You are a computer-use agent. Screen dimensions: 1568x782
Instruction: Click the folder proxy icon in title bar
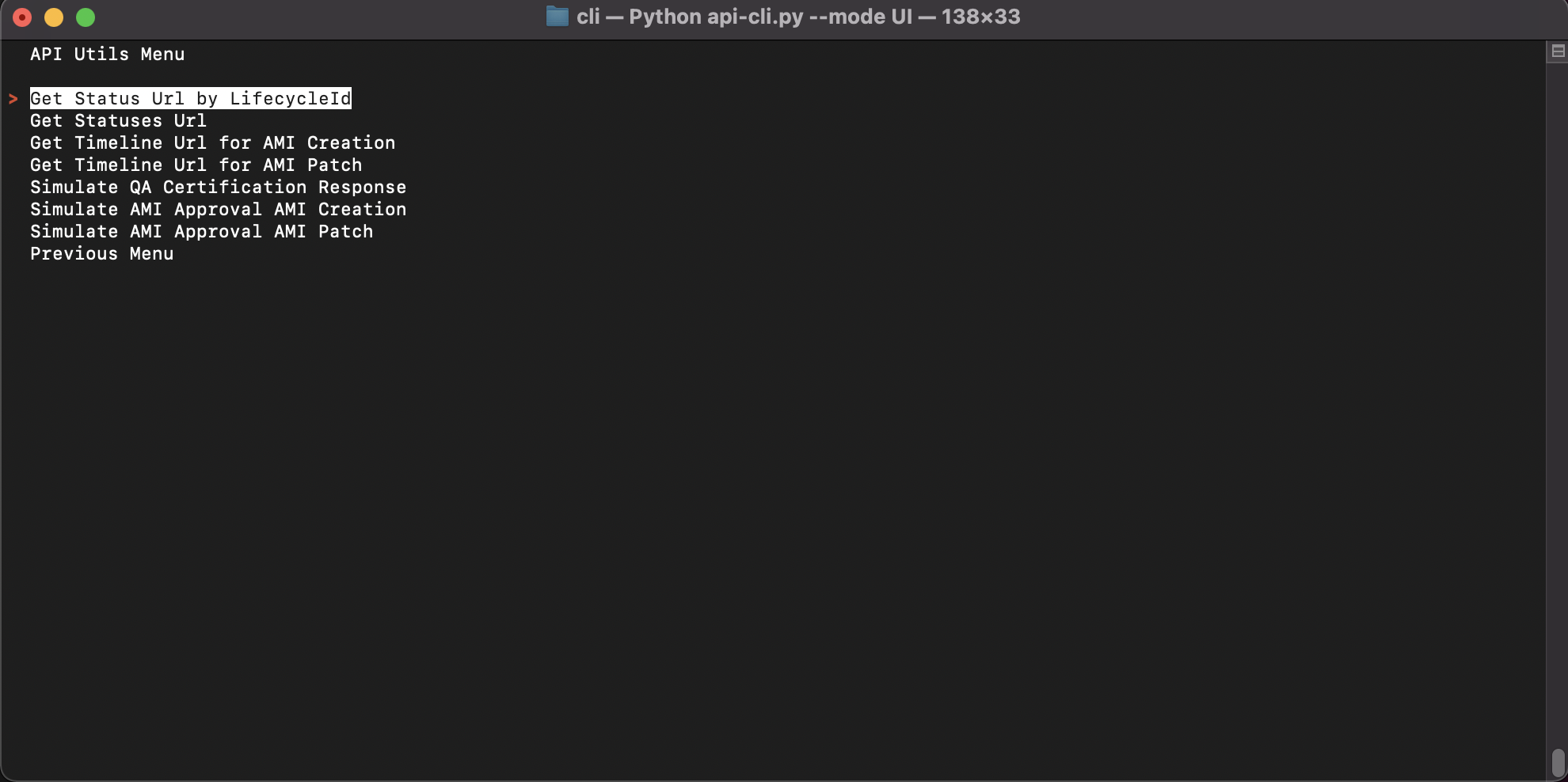(558, 17)
